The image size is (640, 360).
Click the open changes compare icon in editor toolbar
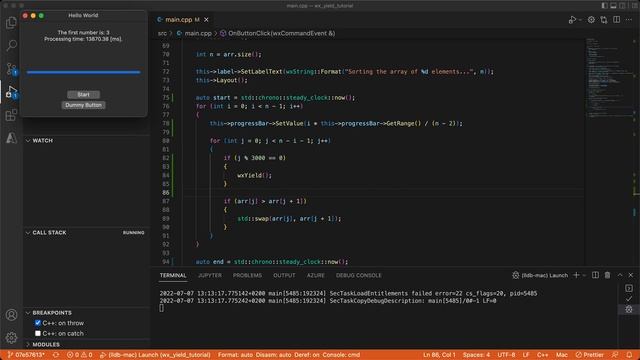[x=604, y=20]
